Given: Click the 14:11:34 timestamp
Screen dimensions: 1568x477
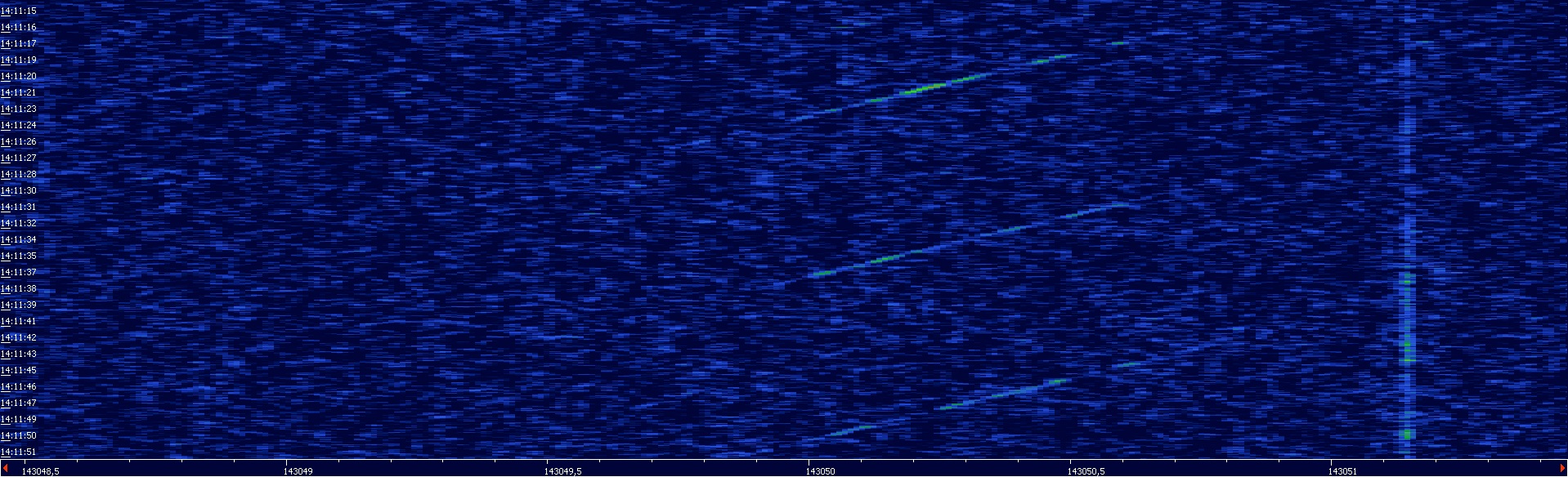Looking at the screenshot, I should click(19, 239).
